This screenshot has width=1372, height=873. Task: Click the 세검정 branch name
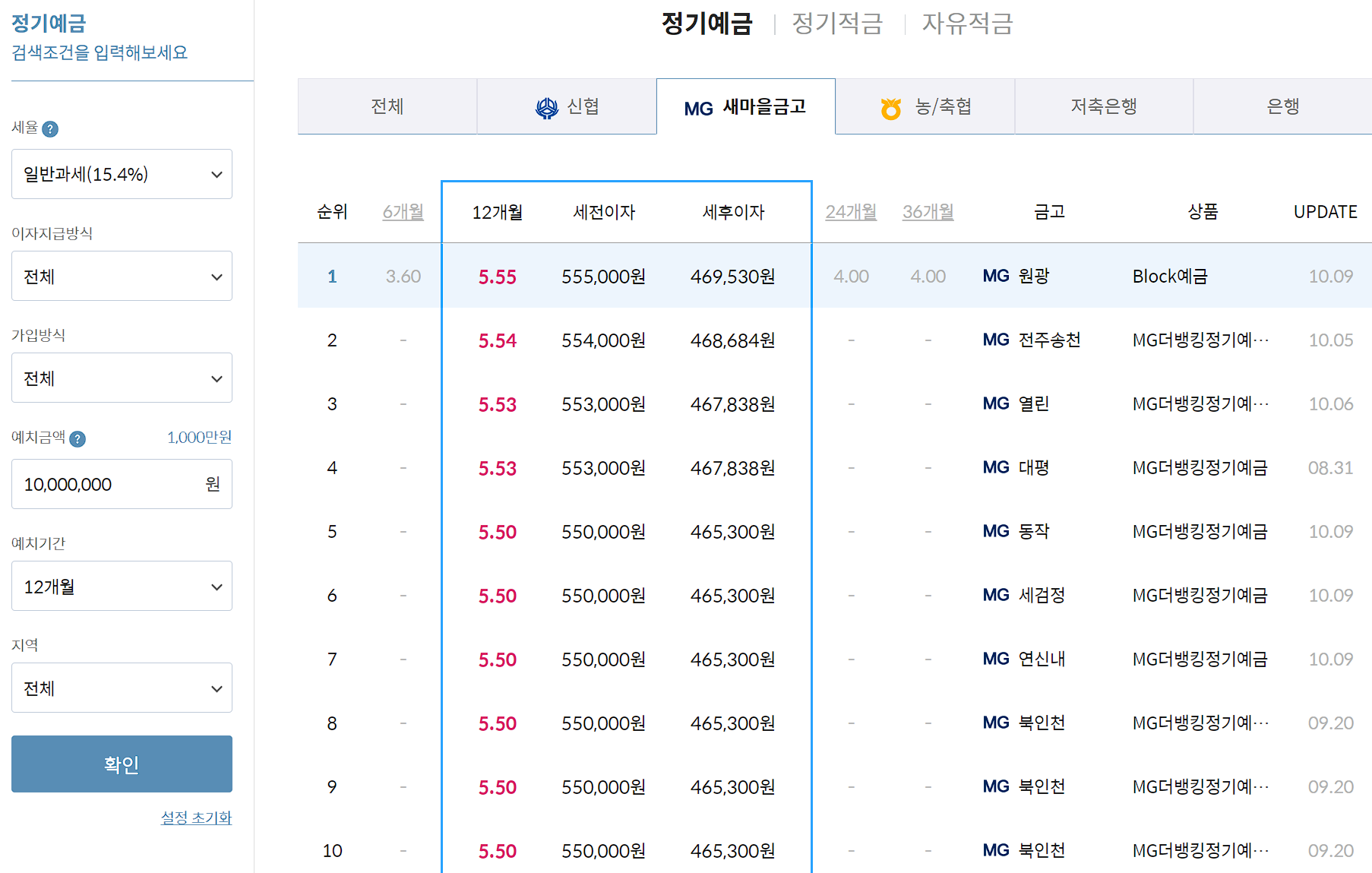pos(1042,596)
